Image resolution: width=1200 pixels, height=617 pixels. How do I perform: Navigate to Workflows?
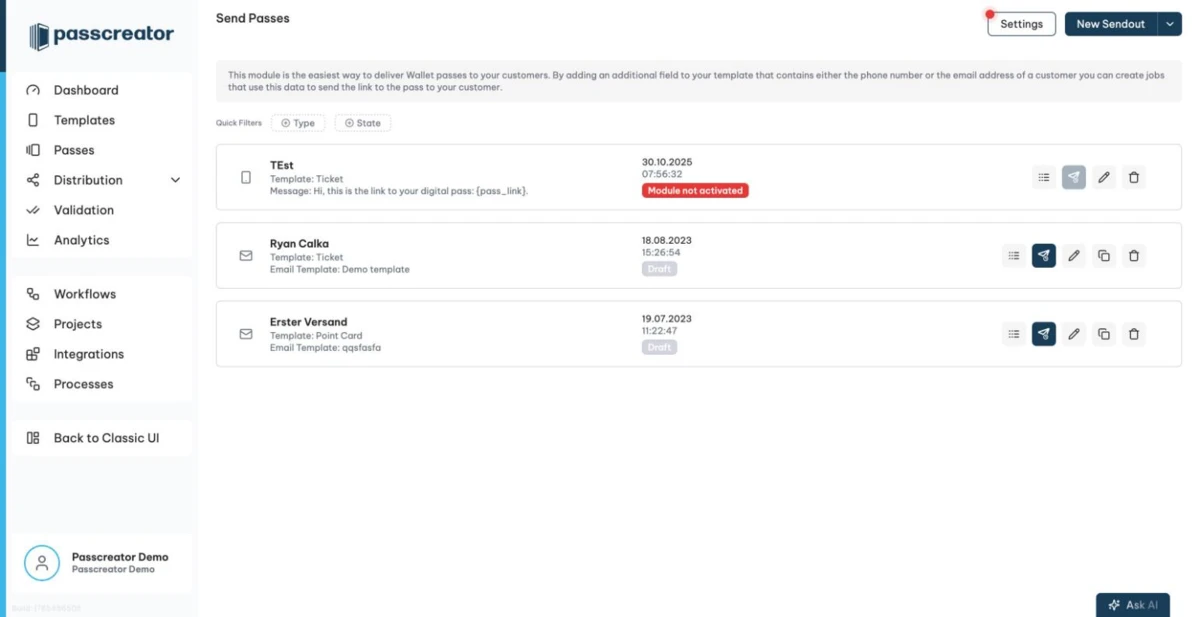point(85,294)
